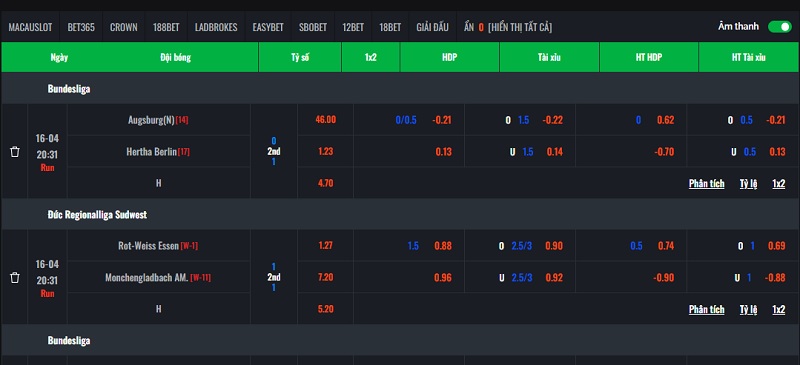Viewport: 800px width, 365px height.
Task: Click the Tài xỉu column header
Action: click(x=549, y=57)
